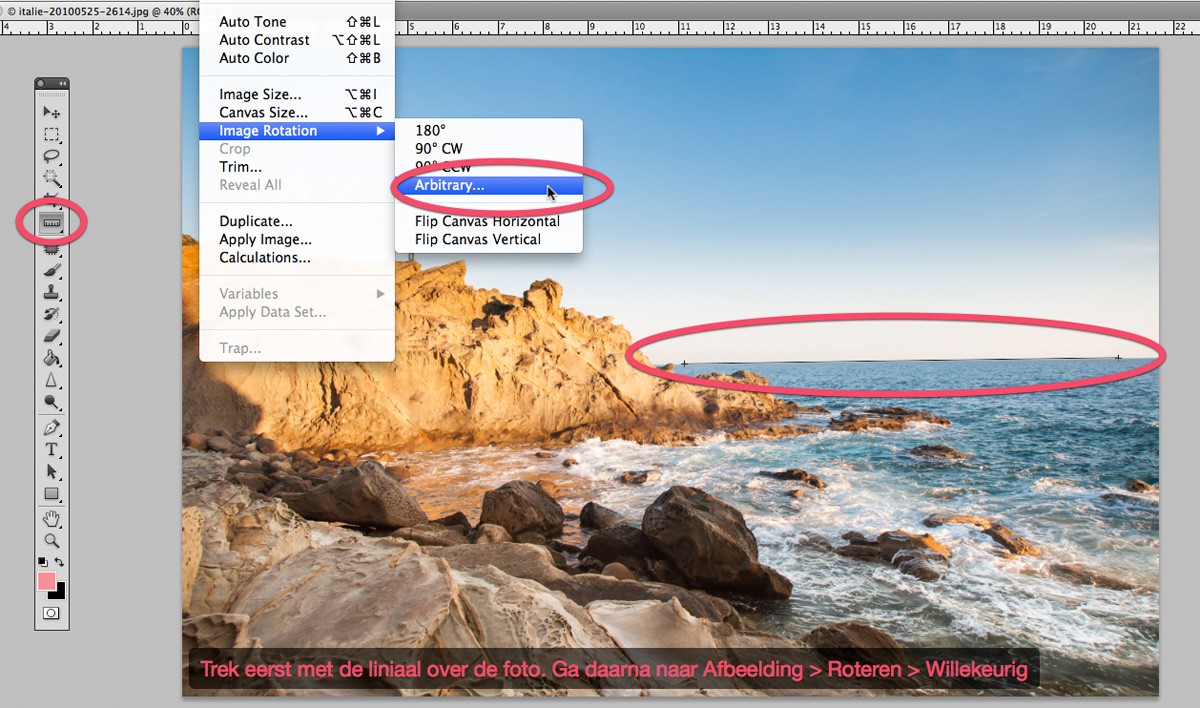Image resolution: width=1200 pixels, height=708 pixels.
Task: Open the pink foreground color swatch
Action: (46, 581)
